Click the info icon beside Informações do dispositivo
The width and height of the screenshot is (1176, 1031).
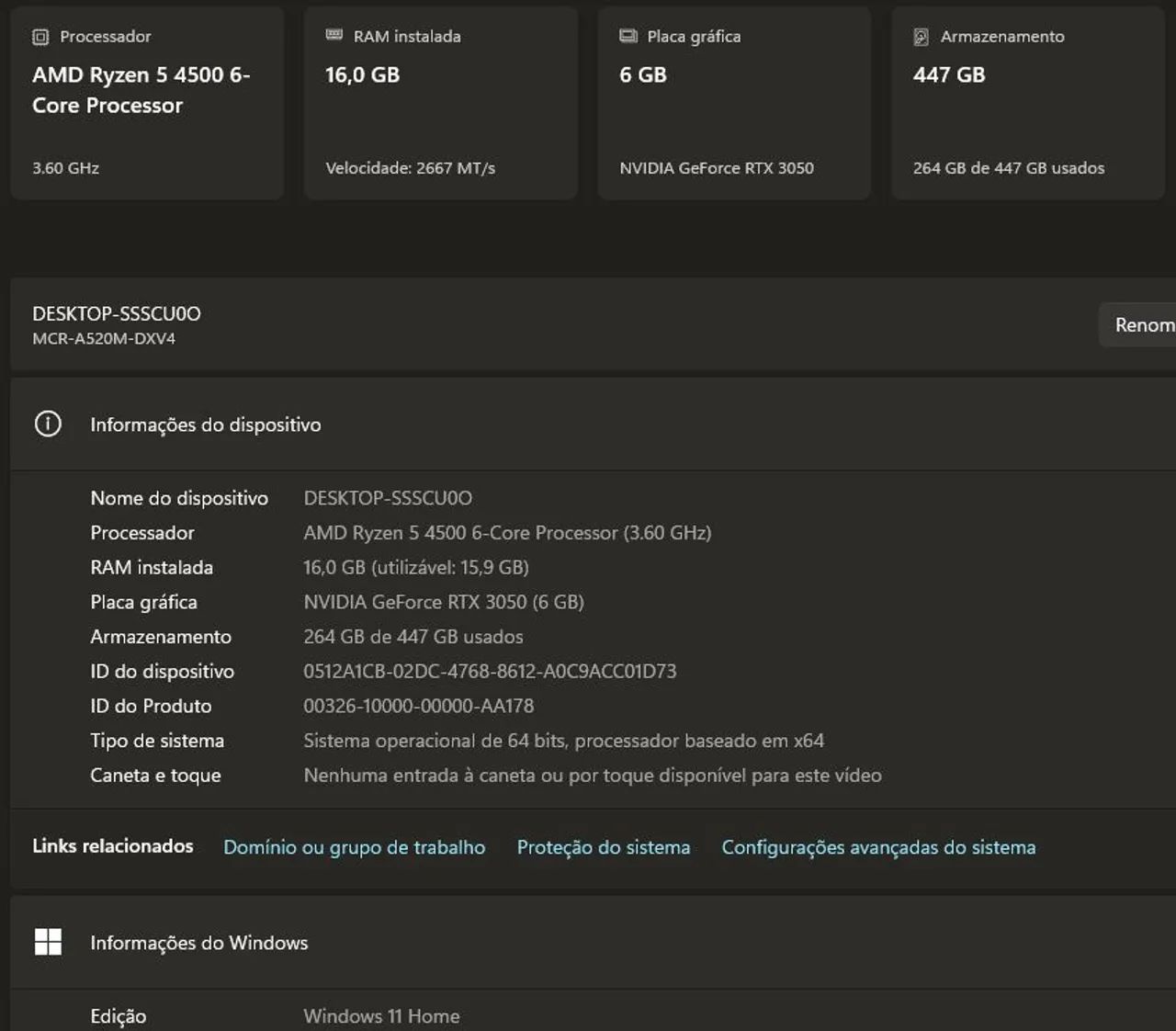click(48, 424)
